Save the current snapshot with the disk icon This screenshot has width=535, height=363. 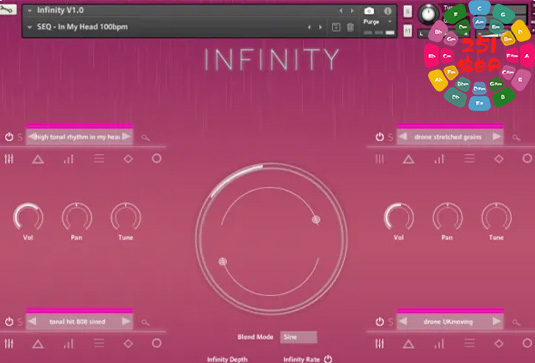[336, 27]
